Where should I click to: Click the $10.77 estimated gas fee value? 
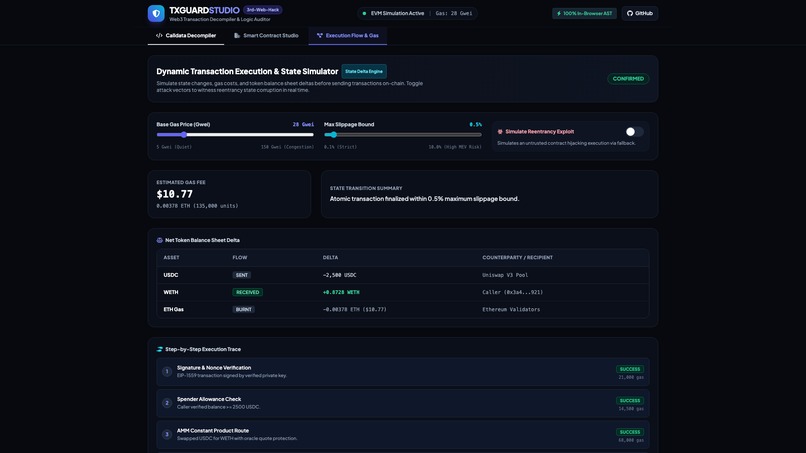175,194
